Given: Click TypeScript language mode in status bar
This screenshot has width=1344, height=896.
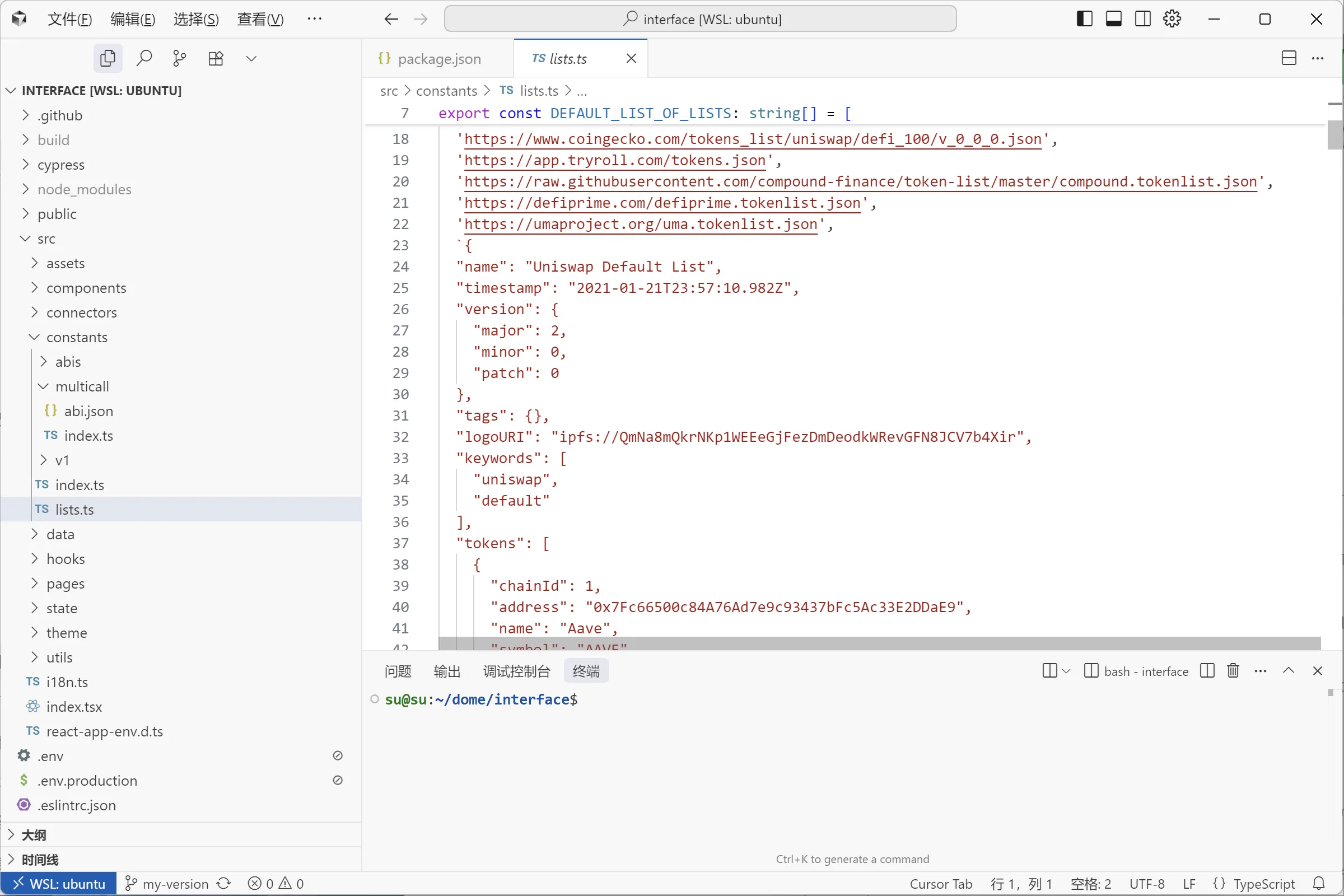Looking at the screenshot, I should [x=1263, y=884].
